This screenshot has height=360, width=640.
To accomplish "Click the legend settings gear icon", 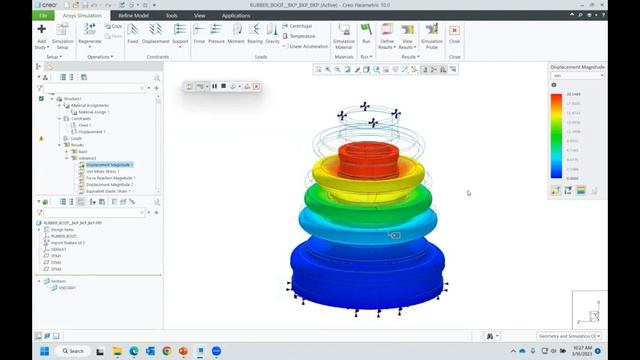I will pyautogui.click(x=554, y=85).
